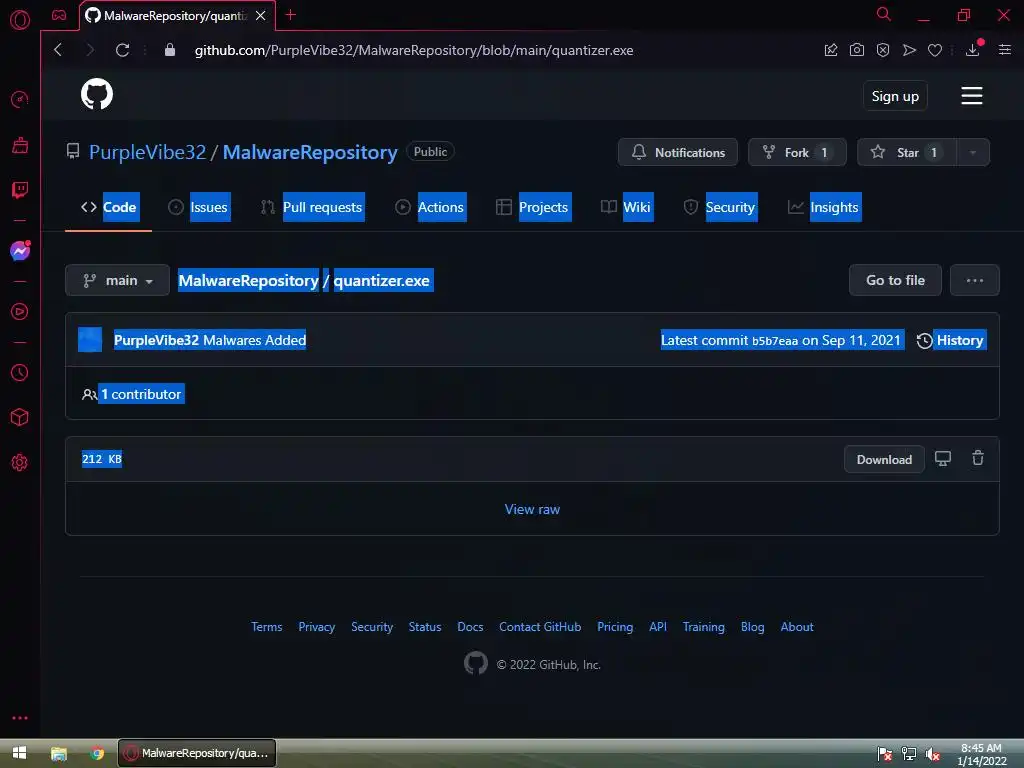This screenshot has height=768, width=1024.
Task: Open History clock icon in sidebar
Action: pyautogui.click(x=20, y=372)
